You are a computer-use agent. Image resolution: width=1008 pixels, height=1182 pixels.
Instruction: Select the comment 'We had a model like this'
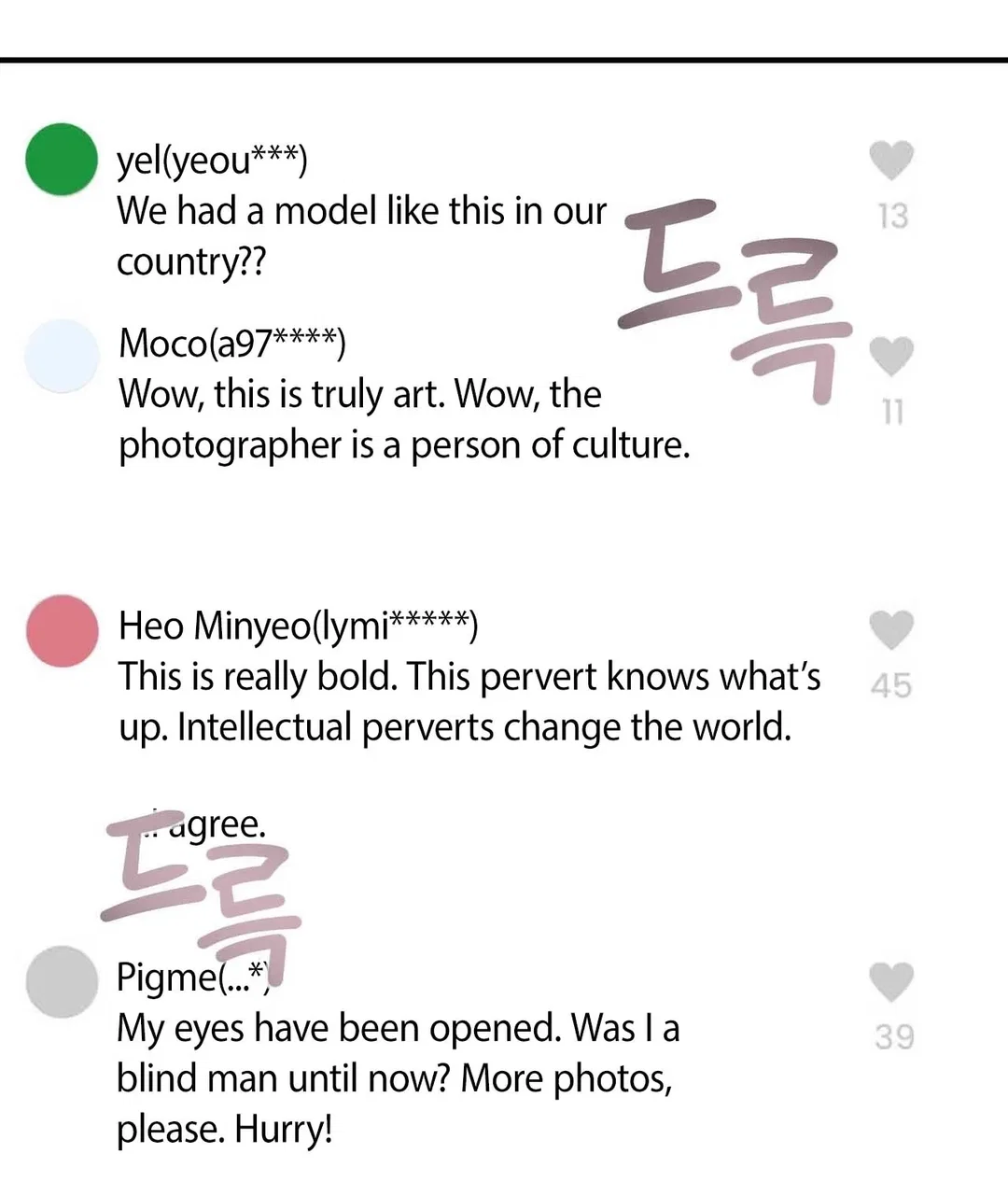[x=362, y=236]
